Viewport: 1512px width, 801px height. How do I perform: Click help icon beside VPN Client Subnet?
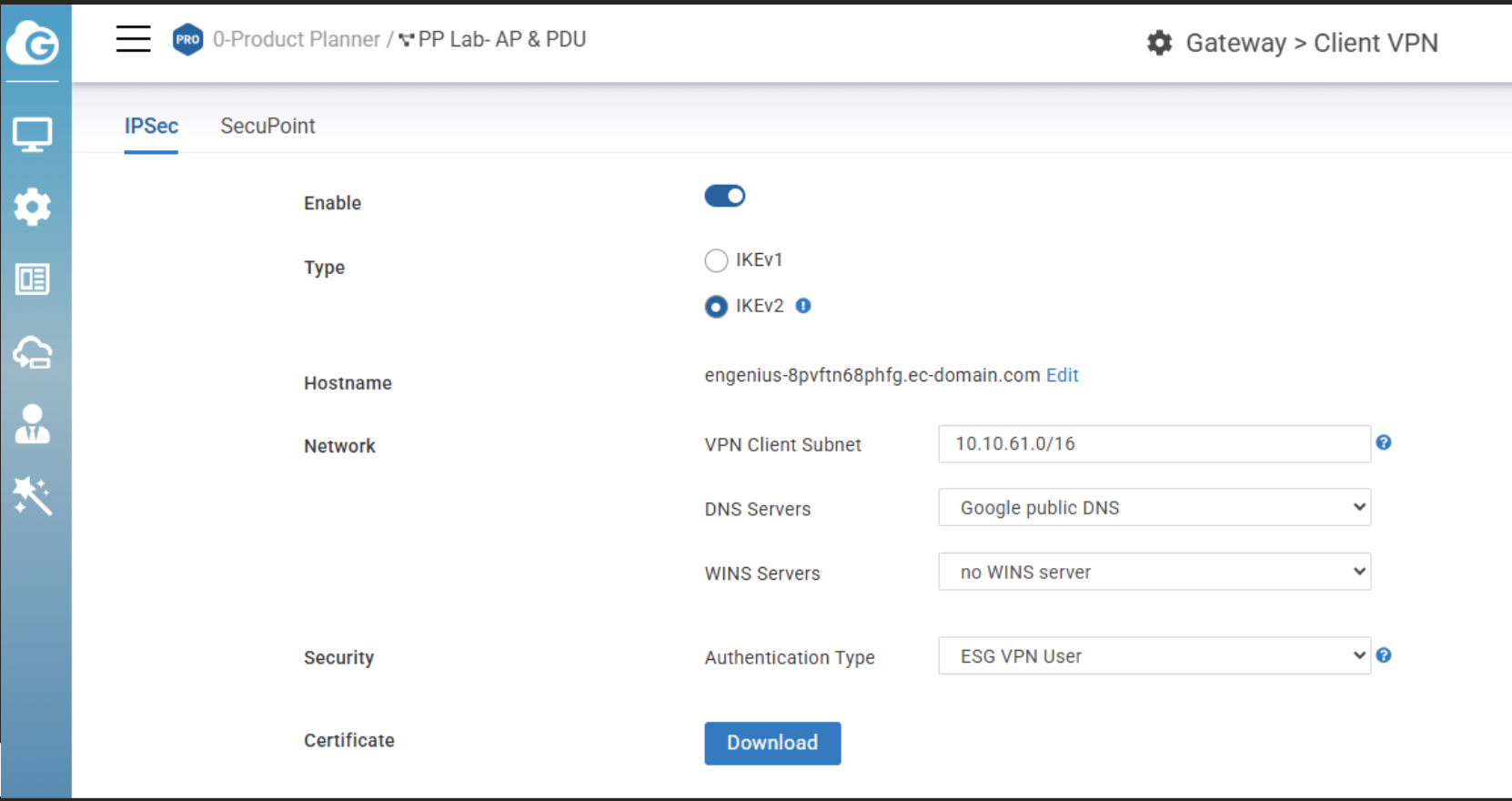click(1384, 442)
